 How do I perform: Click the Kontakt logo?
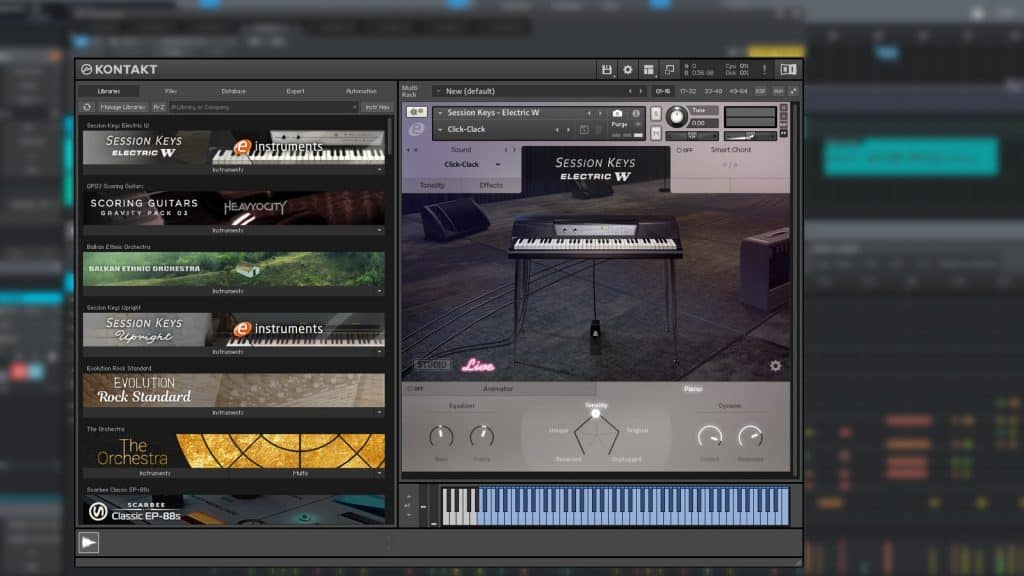point(119,69)
